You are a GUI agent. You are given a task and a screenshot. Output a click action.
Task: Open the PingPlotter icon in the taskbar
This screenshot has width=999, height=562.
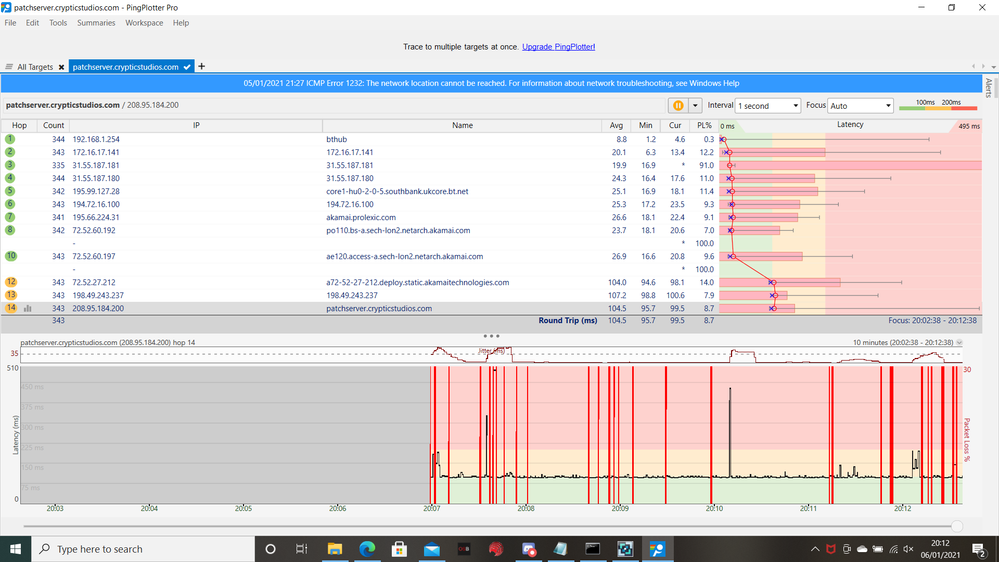click(658, 549)
